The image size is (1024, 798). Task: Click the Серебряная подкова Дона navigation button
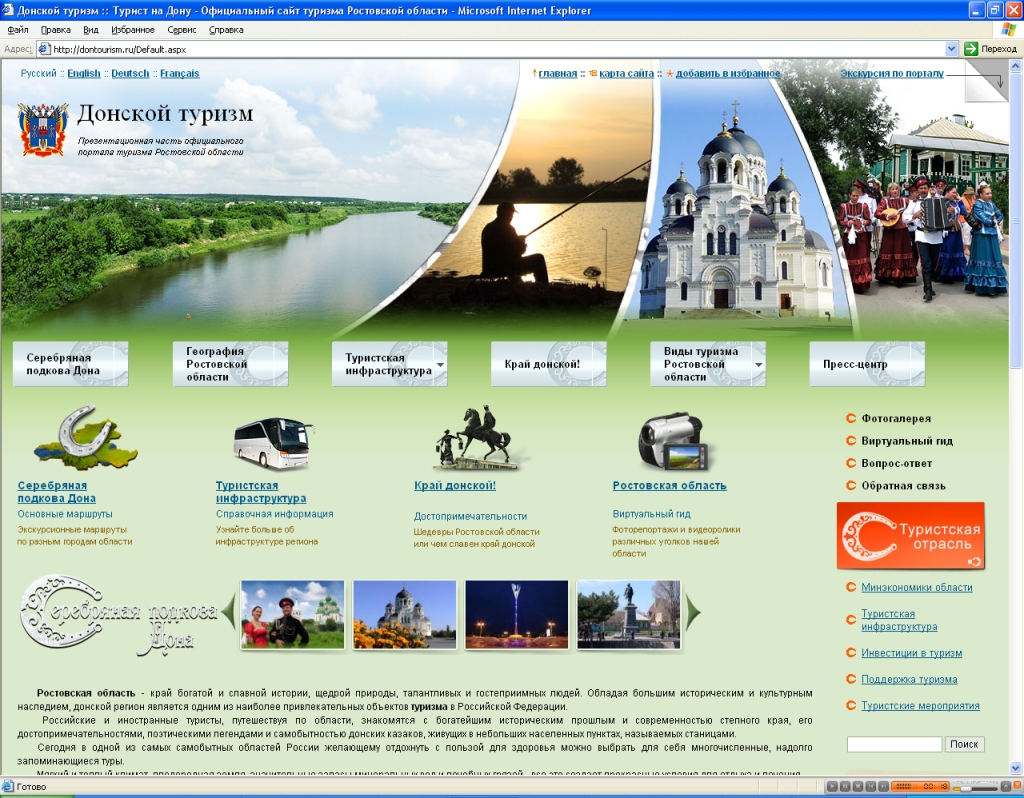(71, 364)
